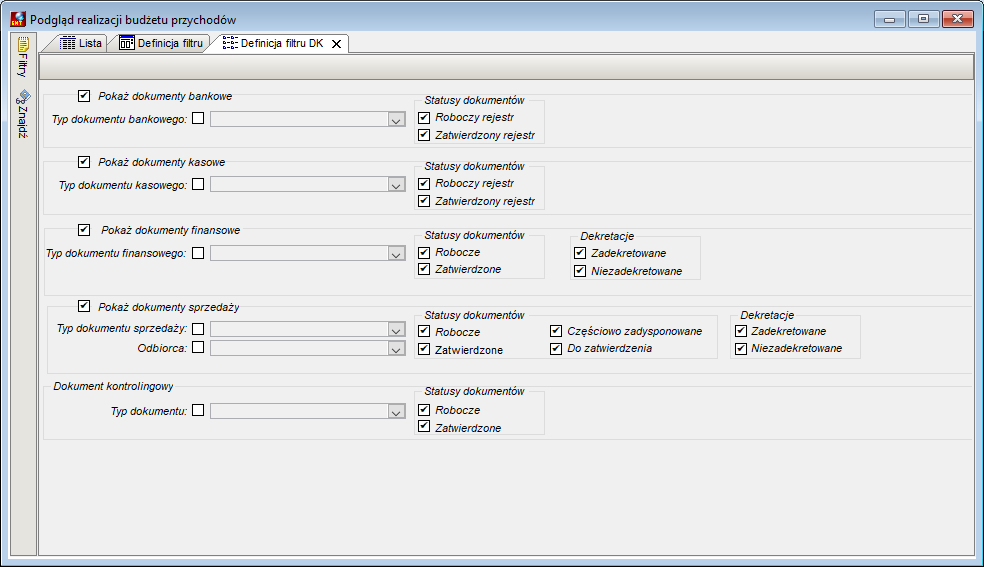Click the Definicja filtru DK tab icon
Image resolution: width=984 pixels, height=567 pixels.
coord(230,43)
